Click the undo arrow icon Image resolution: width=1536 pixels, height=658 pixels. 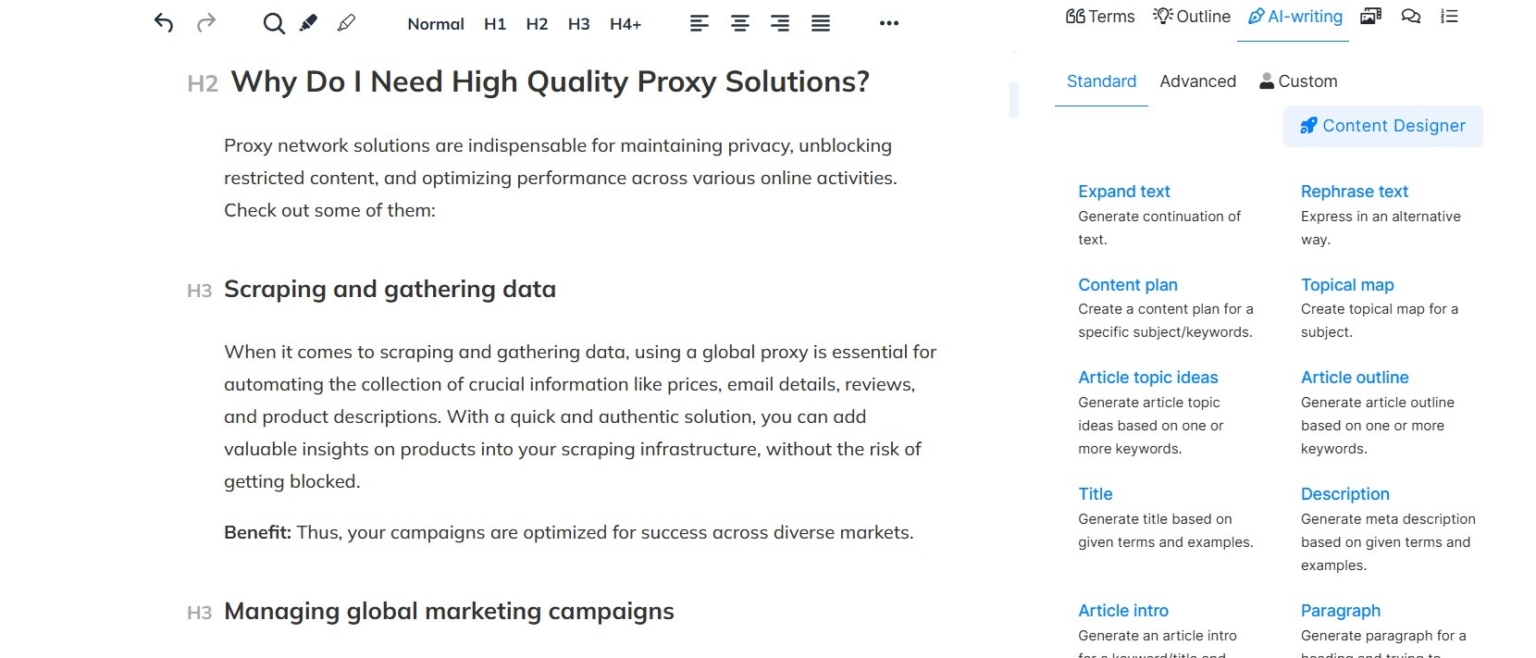[x=164, y=23]
